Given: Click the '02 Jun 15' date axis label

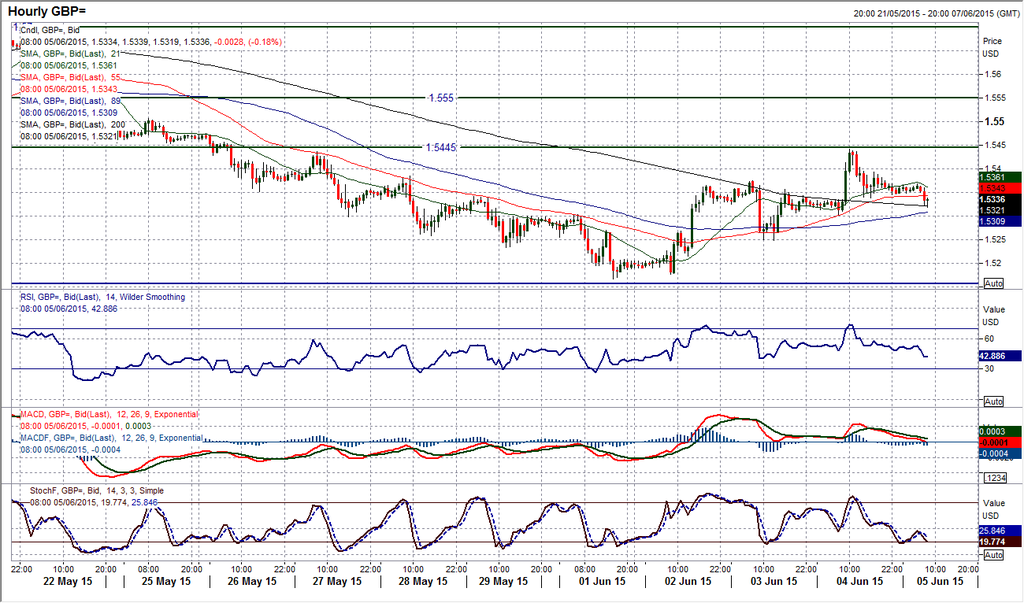Looking at the screenshot, I should click(x=687, y=581).
